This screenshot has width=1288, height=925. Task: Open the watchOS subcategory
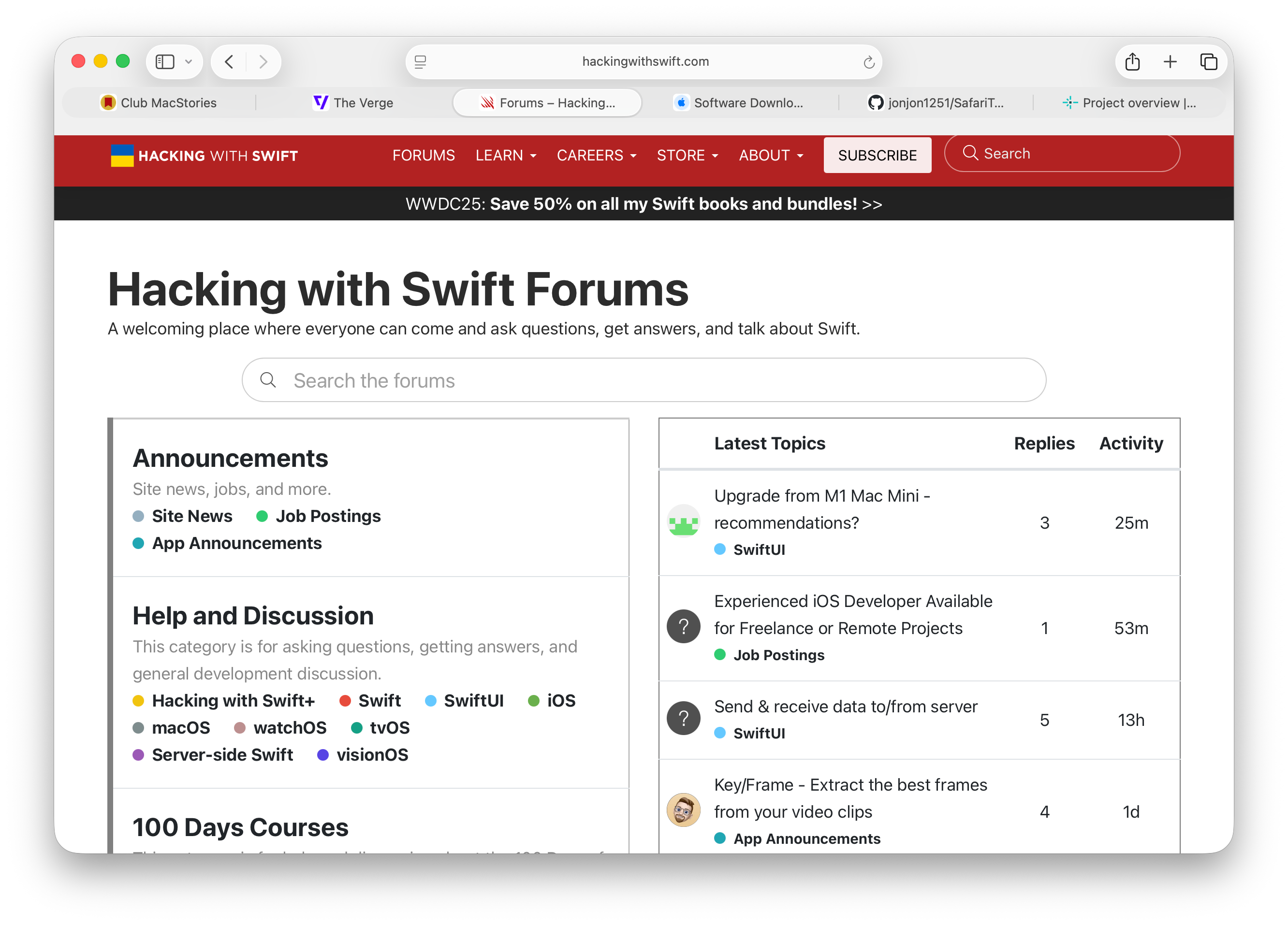point(290,727)
